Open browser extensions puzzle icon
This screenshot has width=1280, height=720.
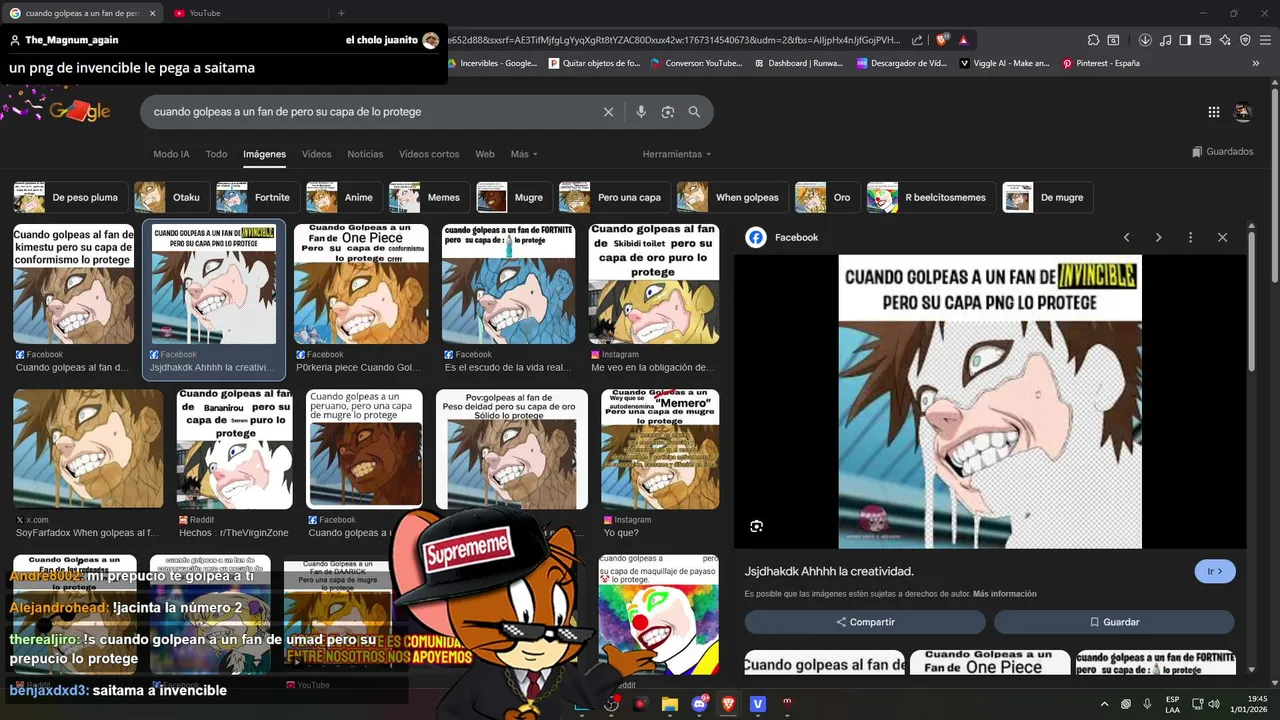pos(1094,40)
